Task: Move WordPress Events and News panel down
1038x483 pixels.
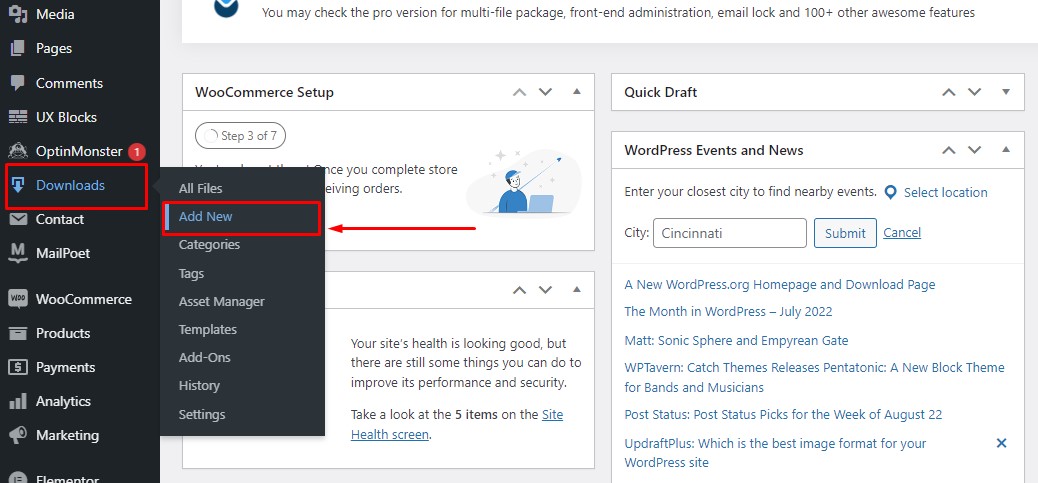Action: tap(974, 150)
